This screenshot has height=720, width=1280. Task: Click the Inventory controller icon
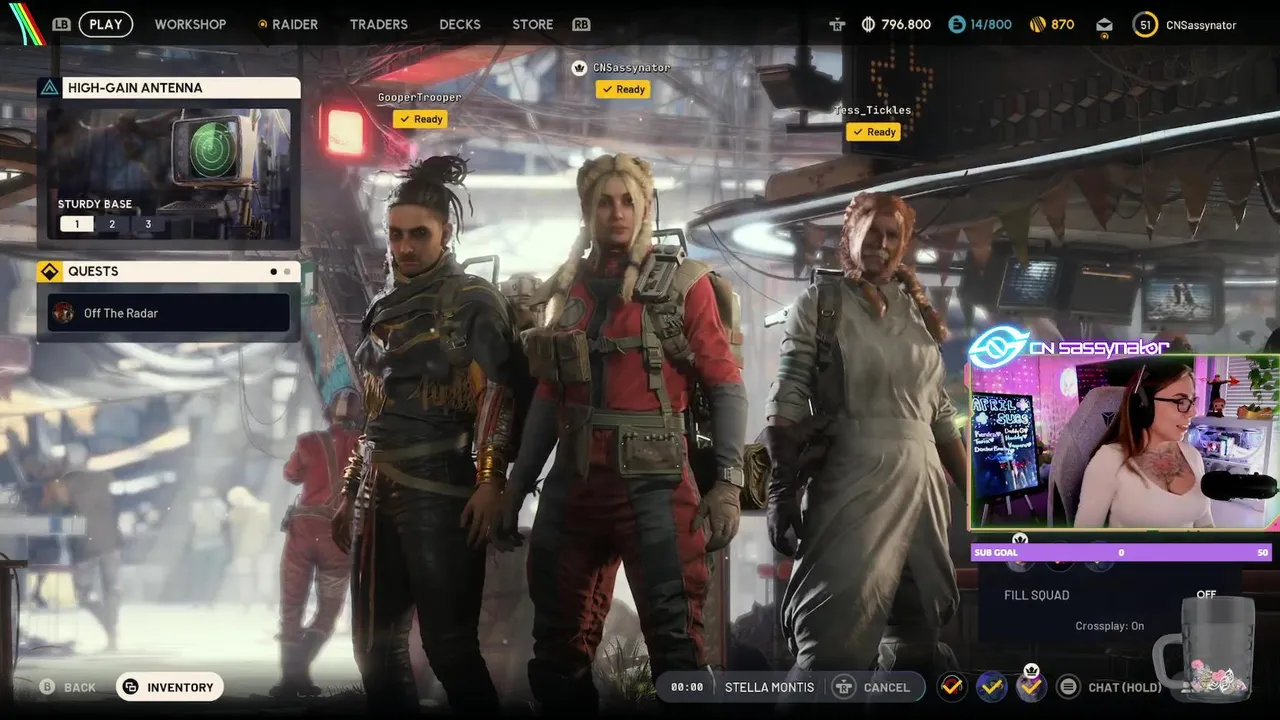pos(130,687)
